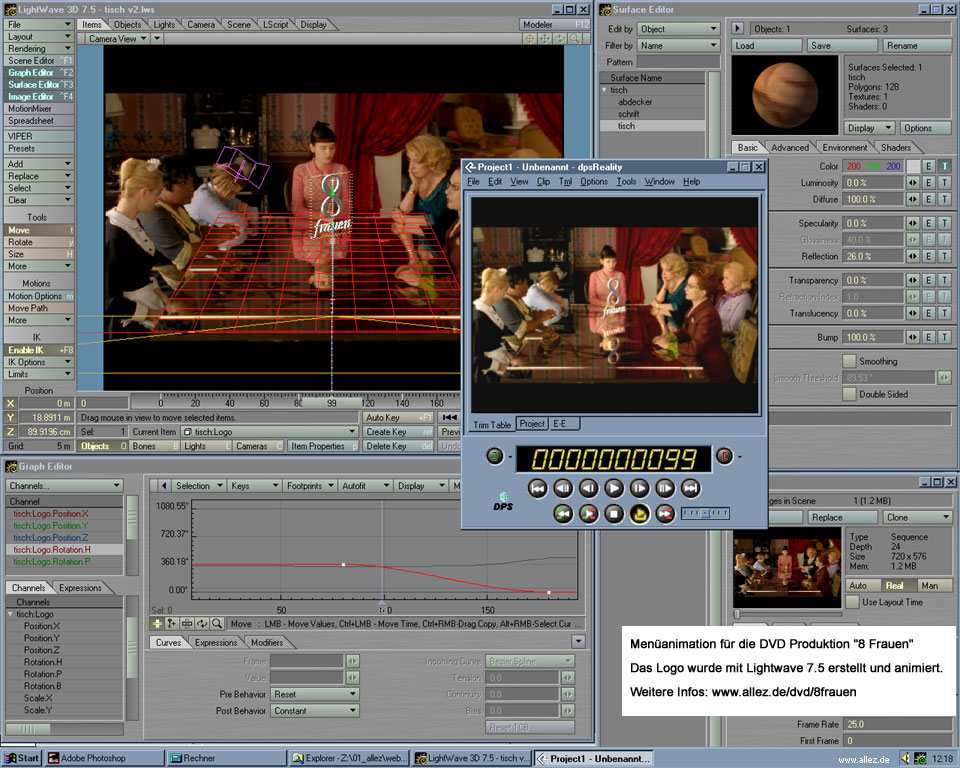Image resolution: width=960 pixels, height=768 pixels.
Task: Toggle the Auto Key button
Action: (x=398, y=417)
